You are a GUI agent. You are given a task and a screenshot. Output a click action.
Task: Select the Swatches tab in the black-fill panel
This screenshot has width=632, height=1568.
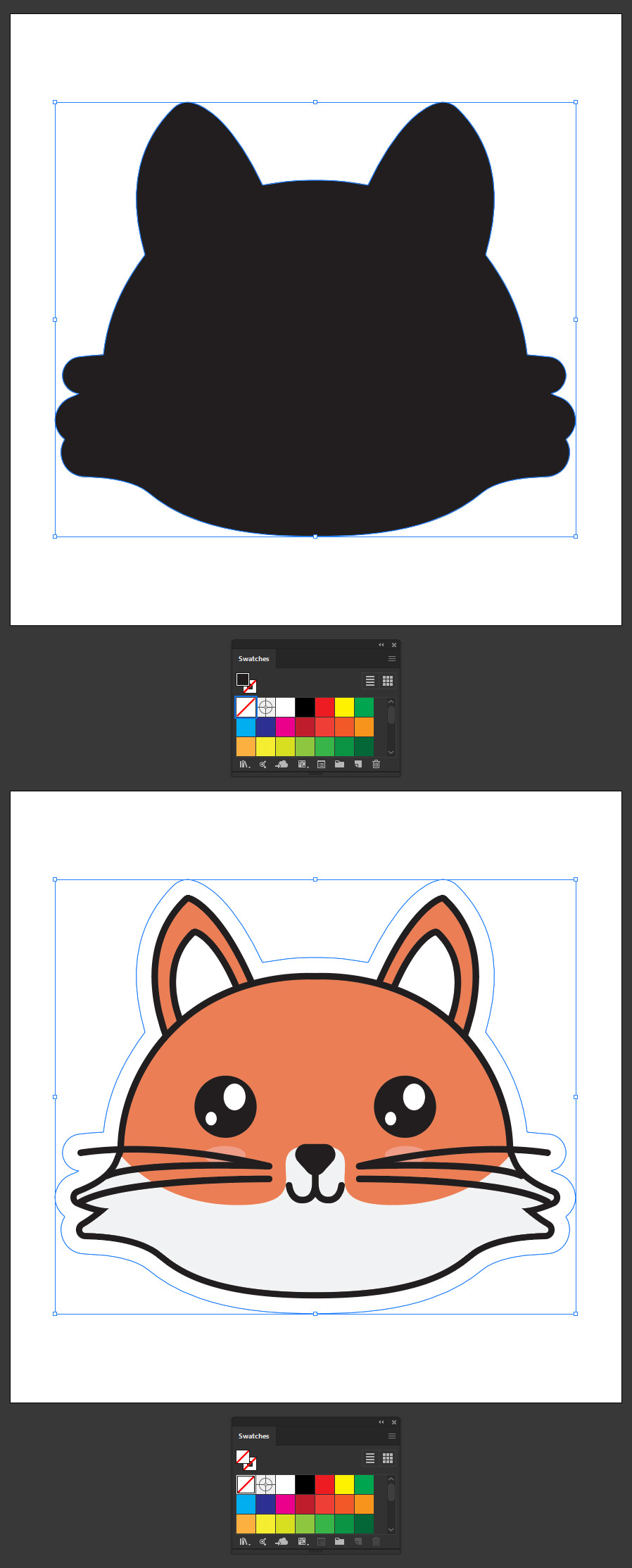coord(253,659)
